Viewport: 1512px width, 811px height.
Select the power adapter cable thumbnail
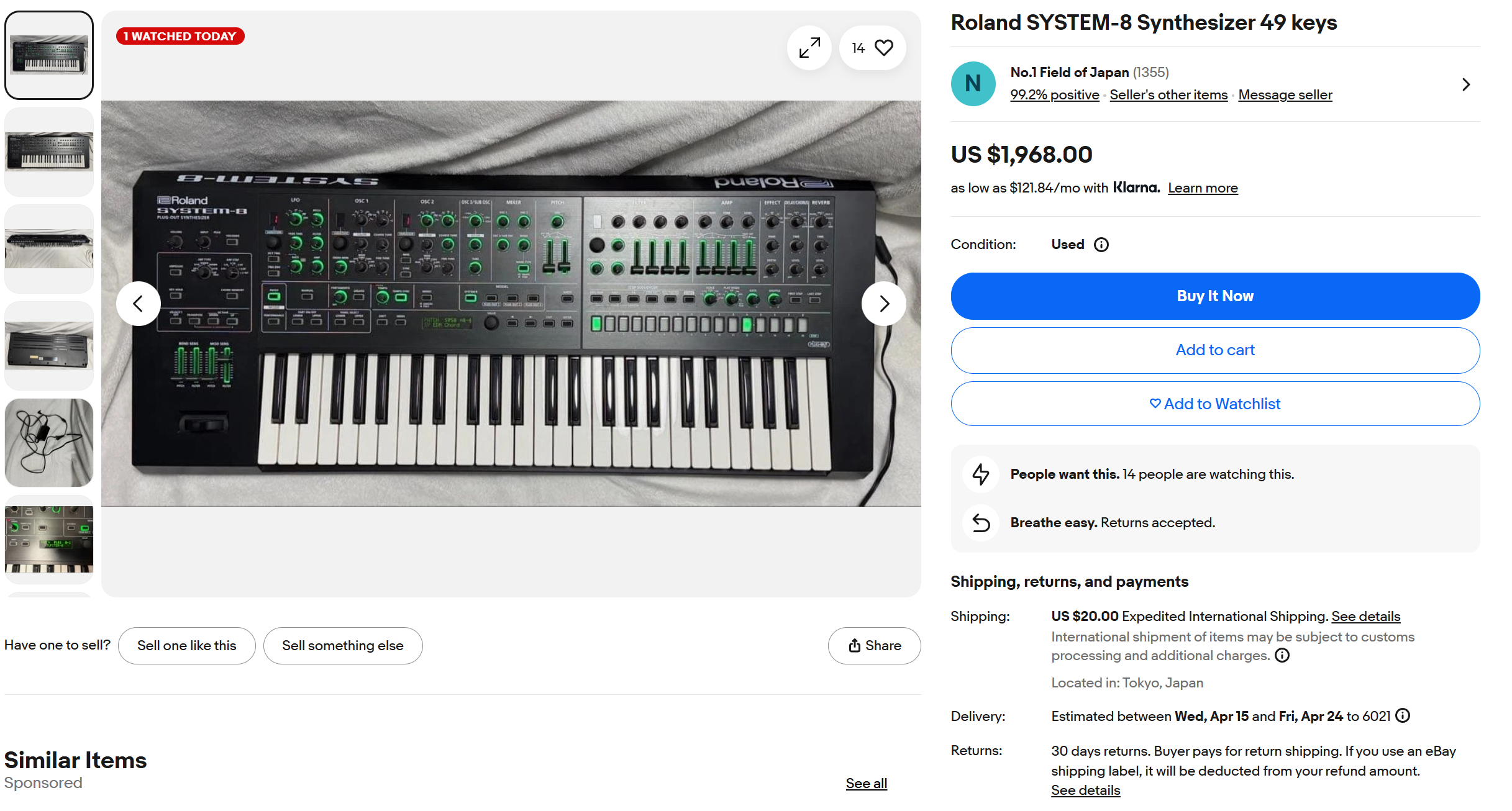[x=49, y=443]
